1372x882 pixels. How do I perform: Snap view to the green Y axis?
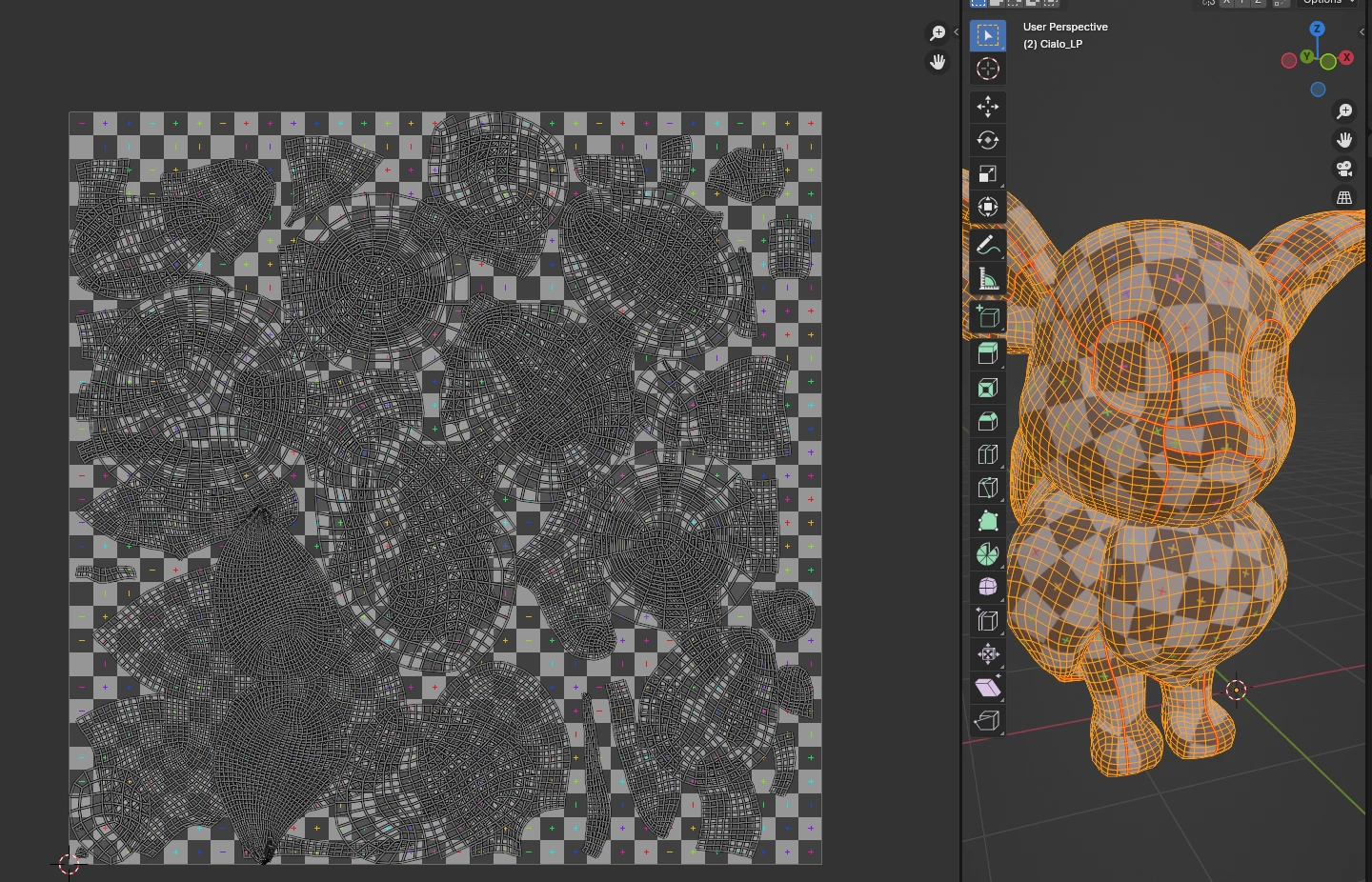1307,58
